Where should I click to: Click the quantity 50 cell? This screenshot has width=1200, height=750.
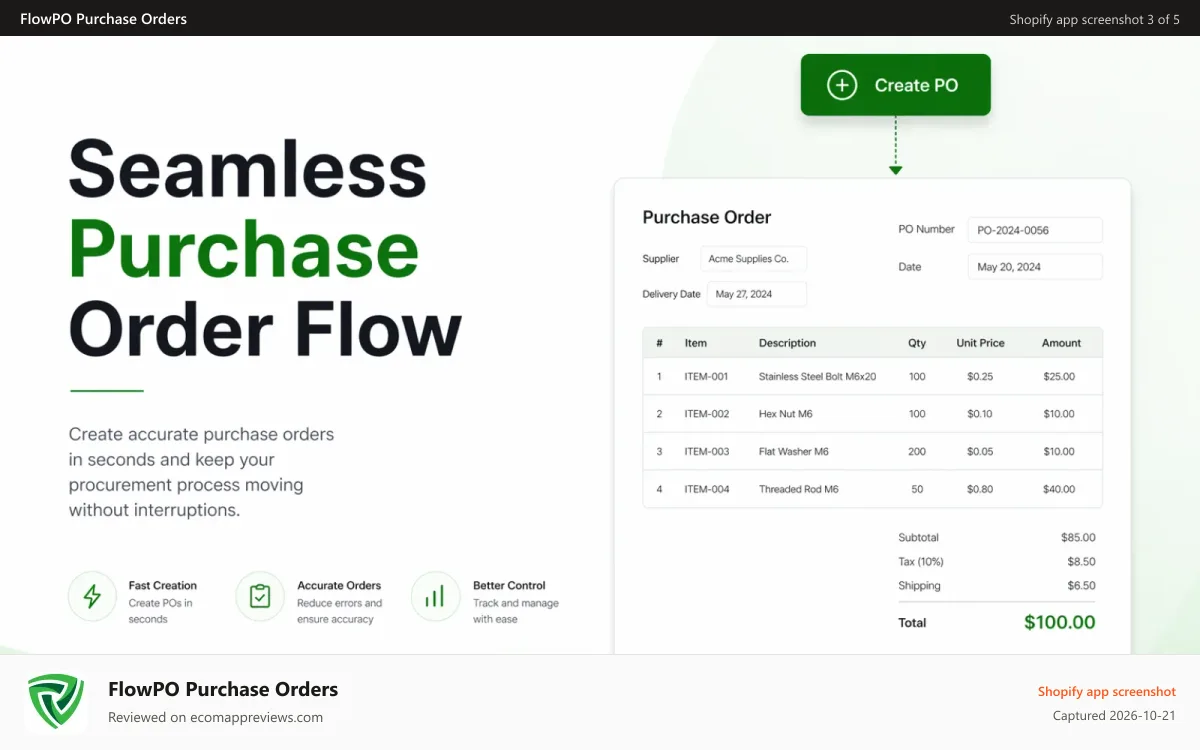[917, 490]
